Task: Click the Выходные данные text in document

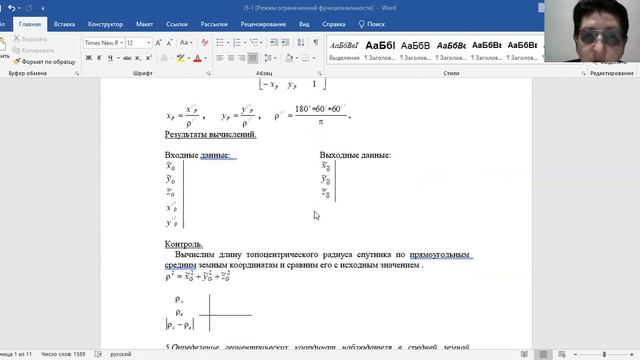Action: click(355, 155)
